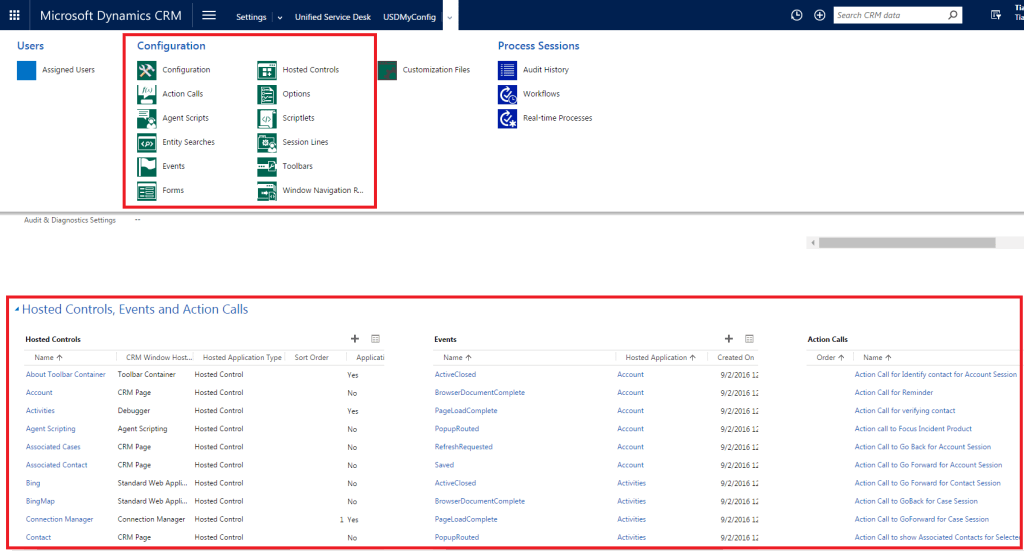1024x553 pixels.
Task: Open Toolbars menu item label
Action: click(x=297, y=166)
